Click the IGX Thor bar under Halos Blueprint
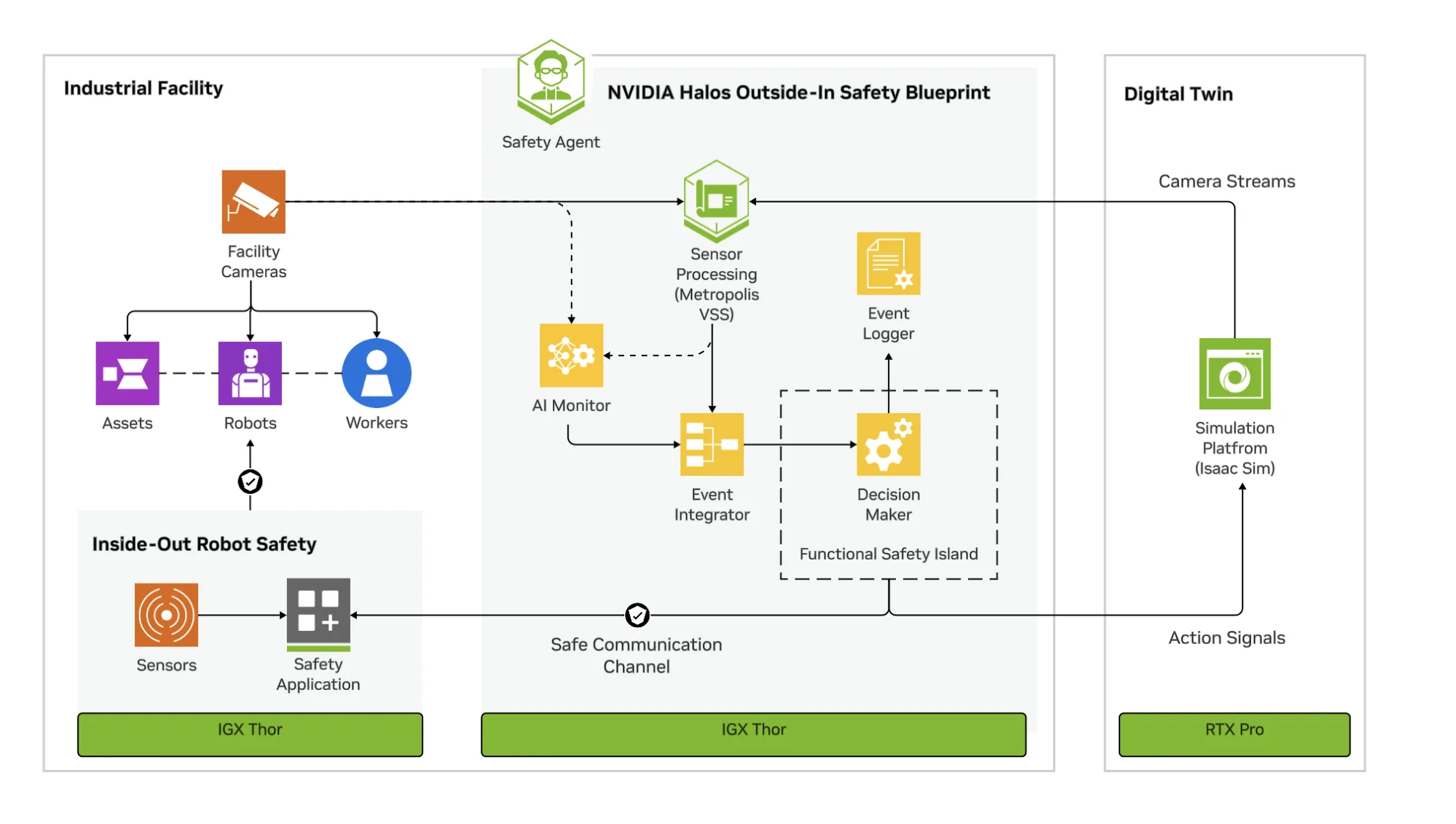The height and width of the screenshot is (824, 1456). coord(754,734)
